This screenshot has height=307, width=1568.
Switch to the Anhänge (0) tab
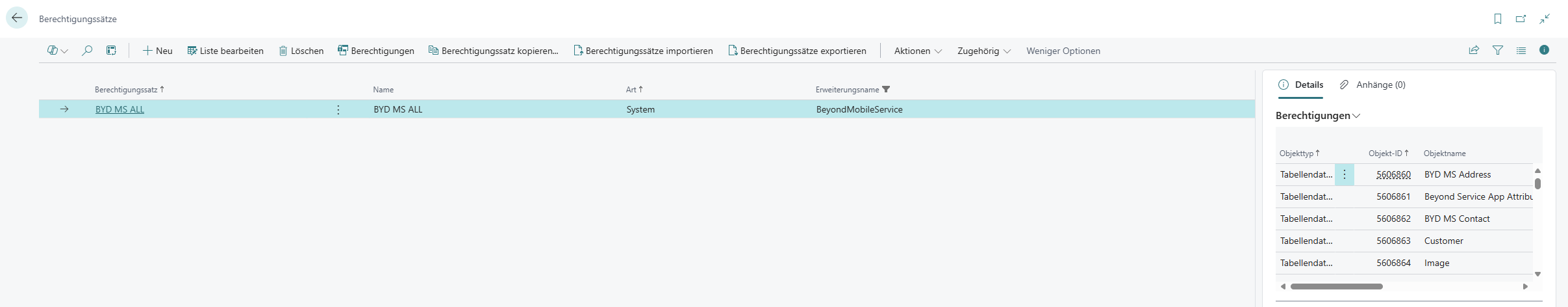1372,85
